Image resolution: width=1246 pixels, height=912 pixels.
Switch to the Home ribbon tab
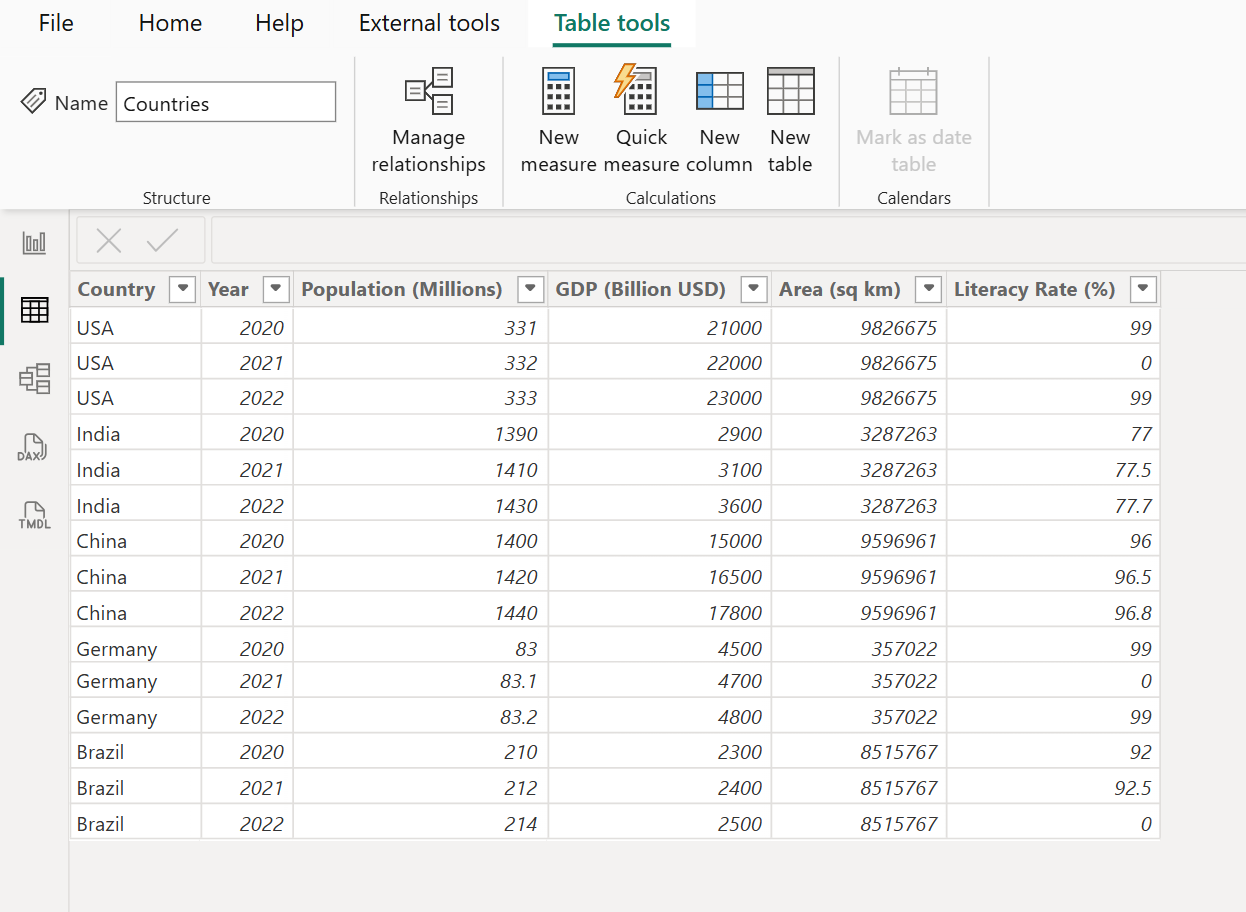pos(169,23)
